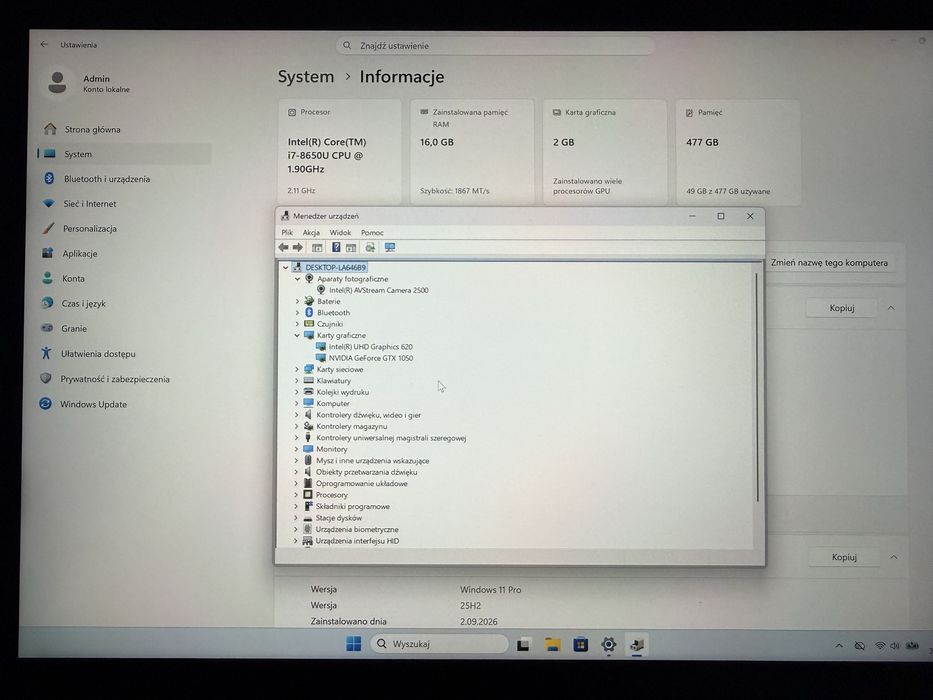Click the Bluetooth i urządzenia sidebar icon
The image size is (933, 700).
tap(49, 179)
